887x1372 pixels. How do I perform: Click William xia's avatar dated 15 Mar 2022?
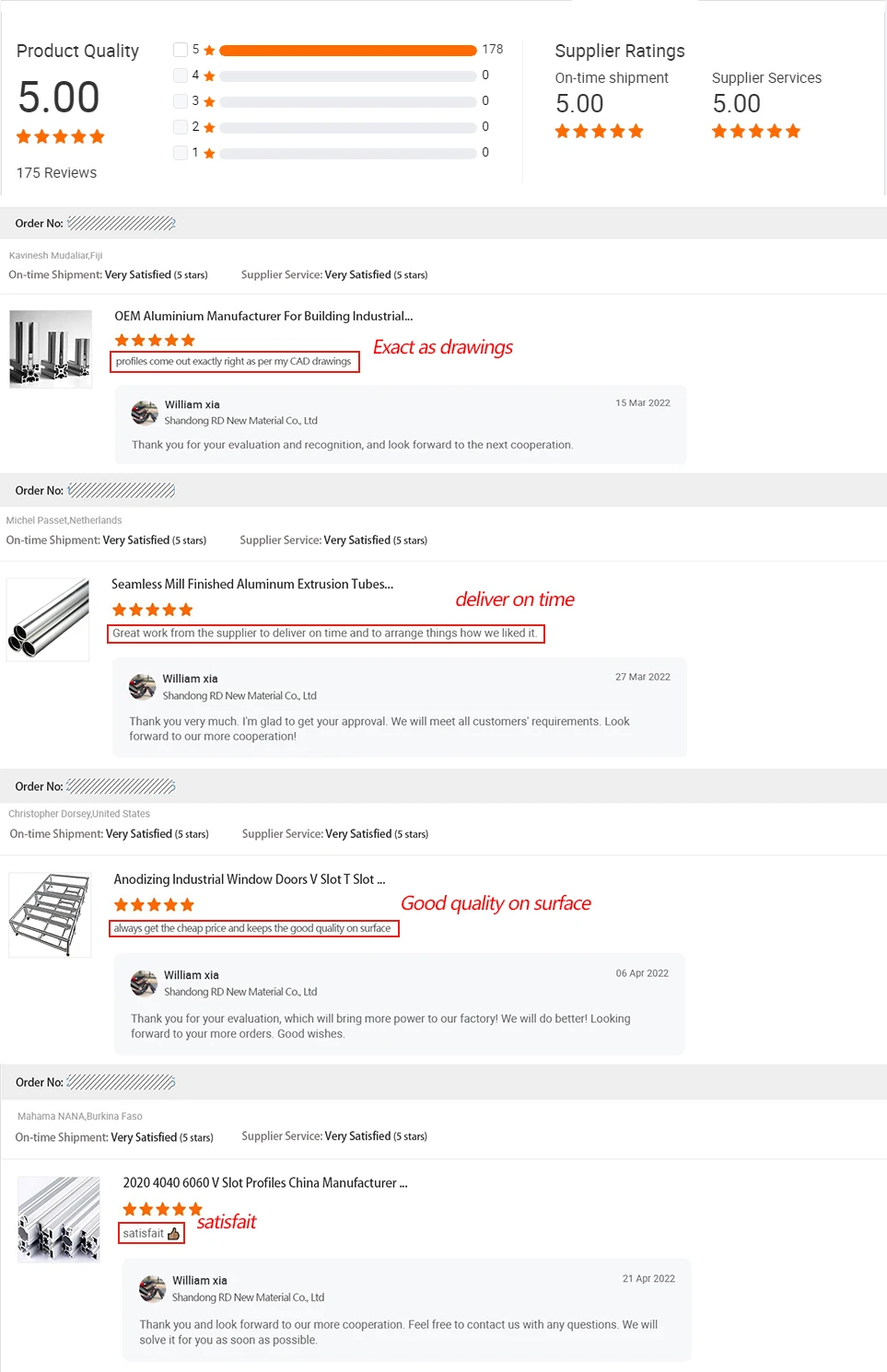(145, 413)
